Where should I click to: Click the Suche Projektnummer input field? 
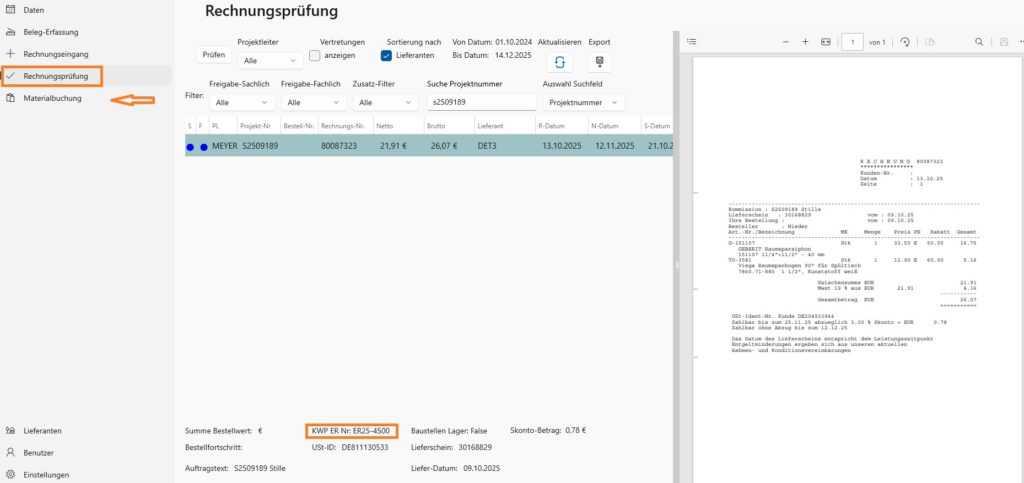coord(480,102)
